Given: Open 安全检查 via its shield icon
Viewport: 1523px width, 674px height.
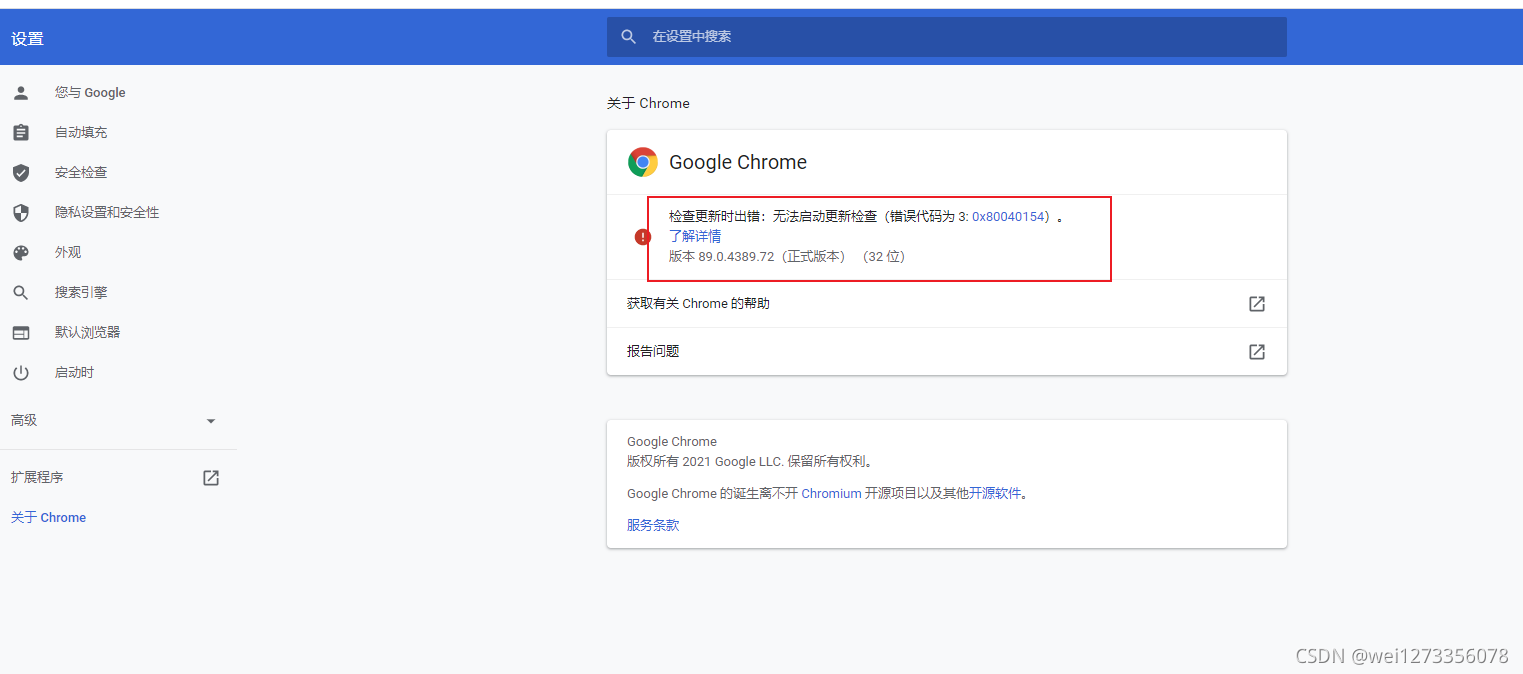Looking at the screenshot, I should pyautogui.click(x=21, y=172).
